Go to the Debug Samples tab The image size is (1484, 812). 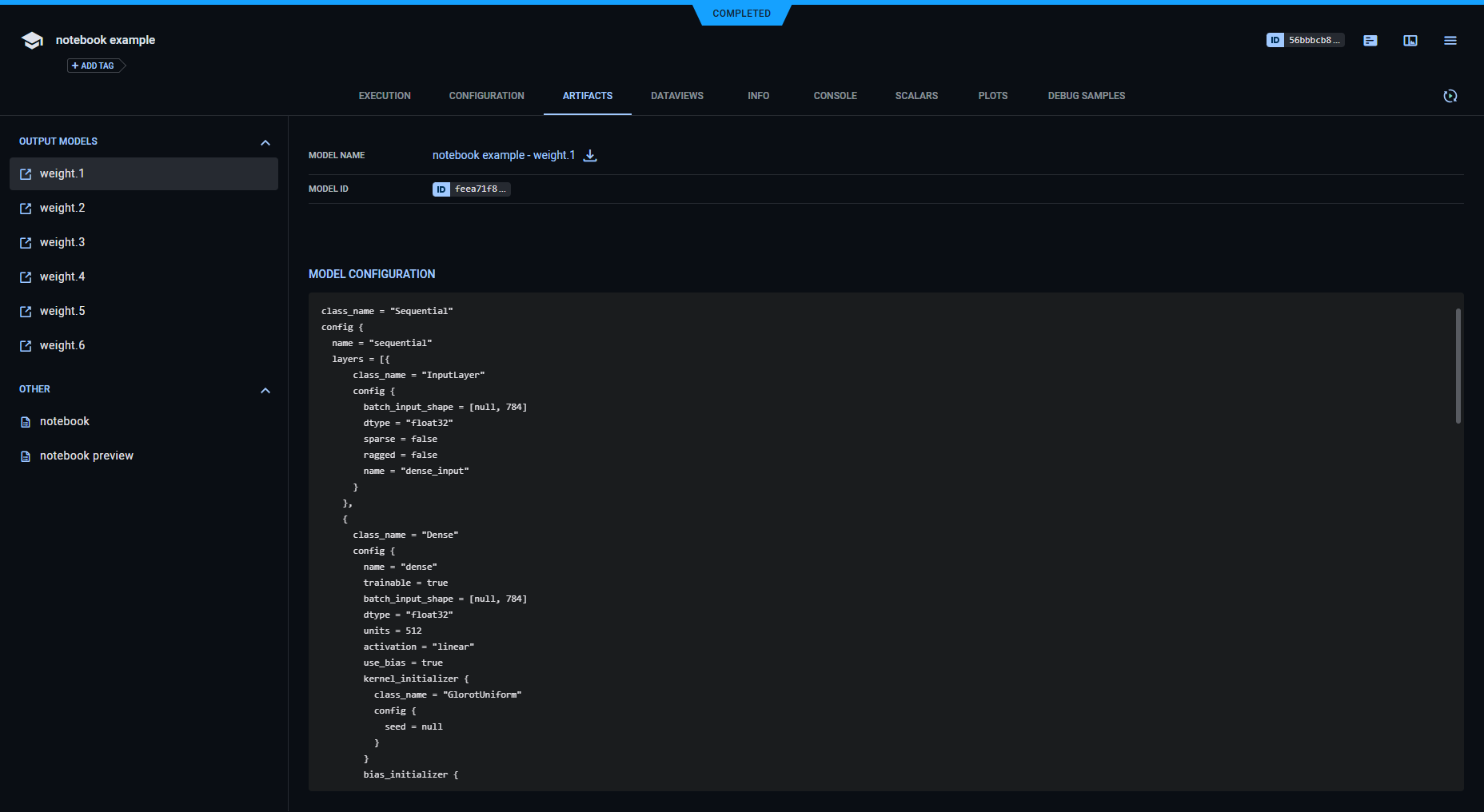pyautogui.click(x=1086, y=96)
